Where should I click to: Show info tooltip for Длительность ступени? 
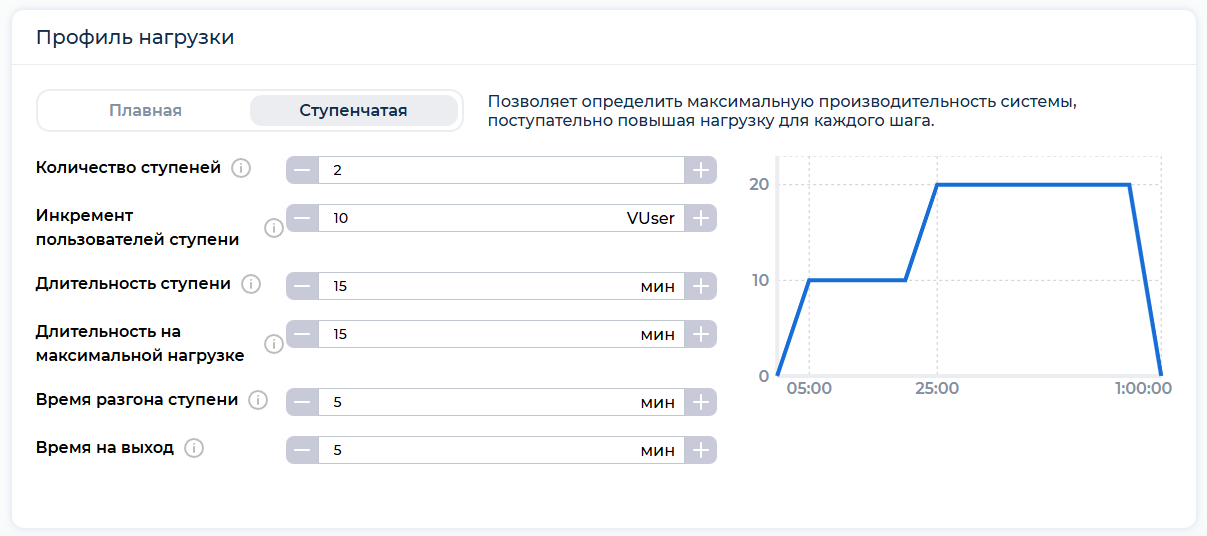251,284
